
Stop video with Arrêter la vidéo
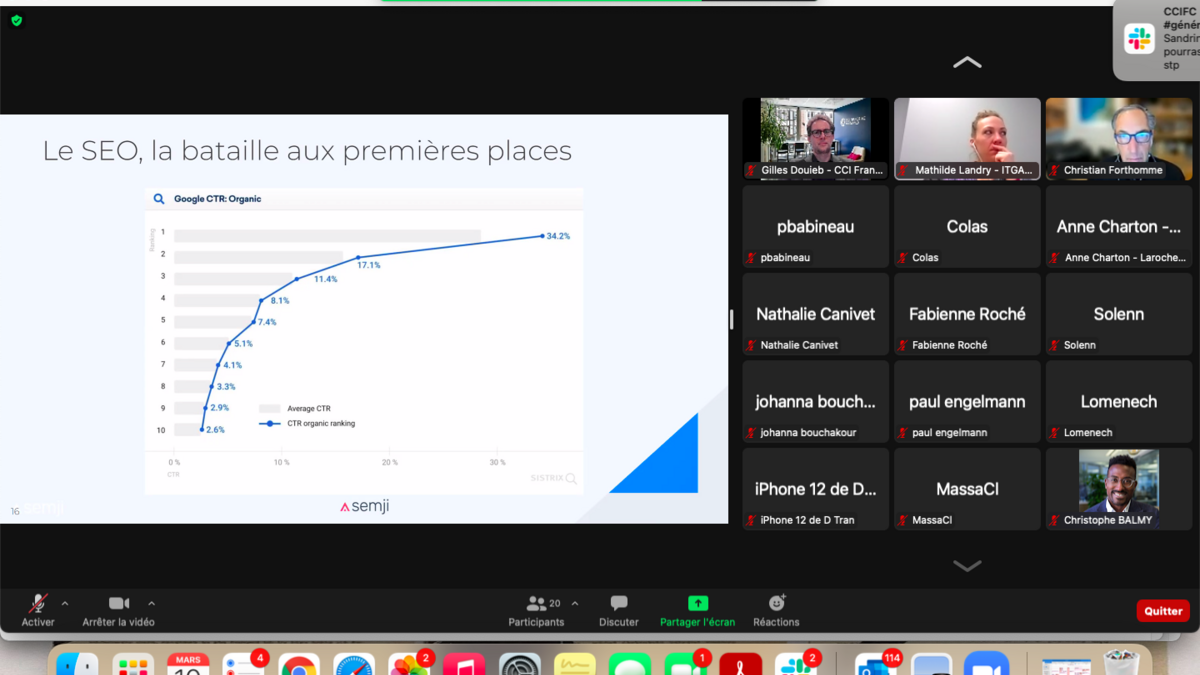[118, 610]
